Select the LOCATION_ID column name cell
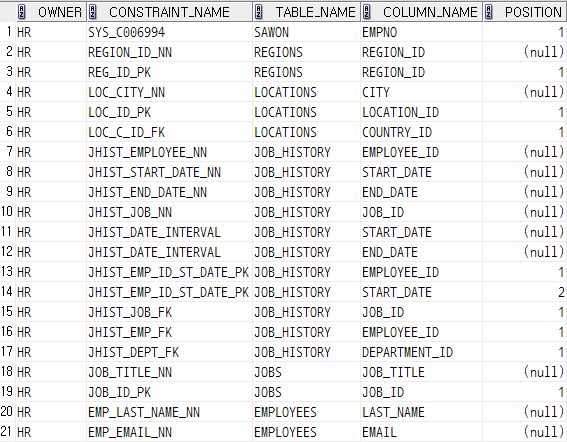Screen dimensions: 567x442 pos(422,112)
